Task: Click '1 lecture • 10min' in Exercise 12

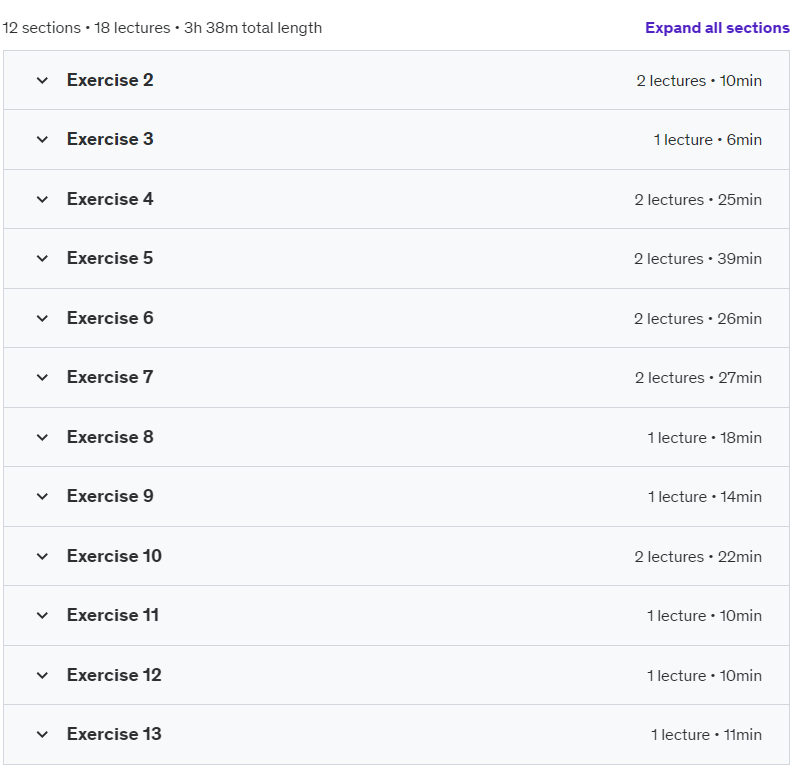Action: point(704,676)
